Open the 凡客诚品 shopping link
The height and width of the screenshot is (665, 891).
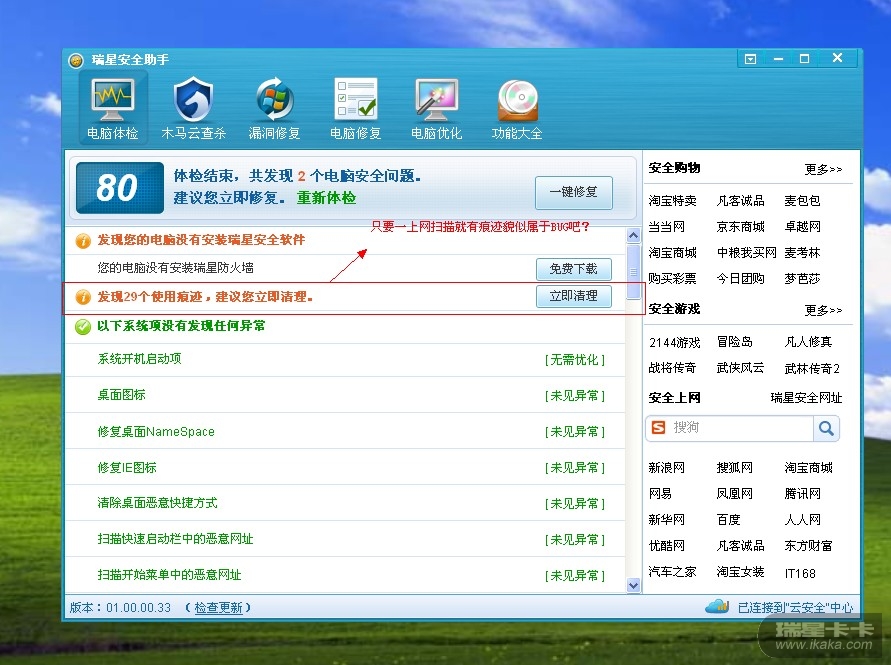(740, 201)
